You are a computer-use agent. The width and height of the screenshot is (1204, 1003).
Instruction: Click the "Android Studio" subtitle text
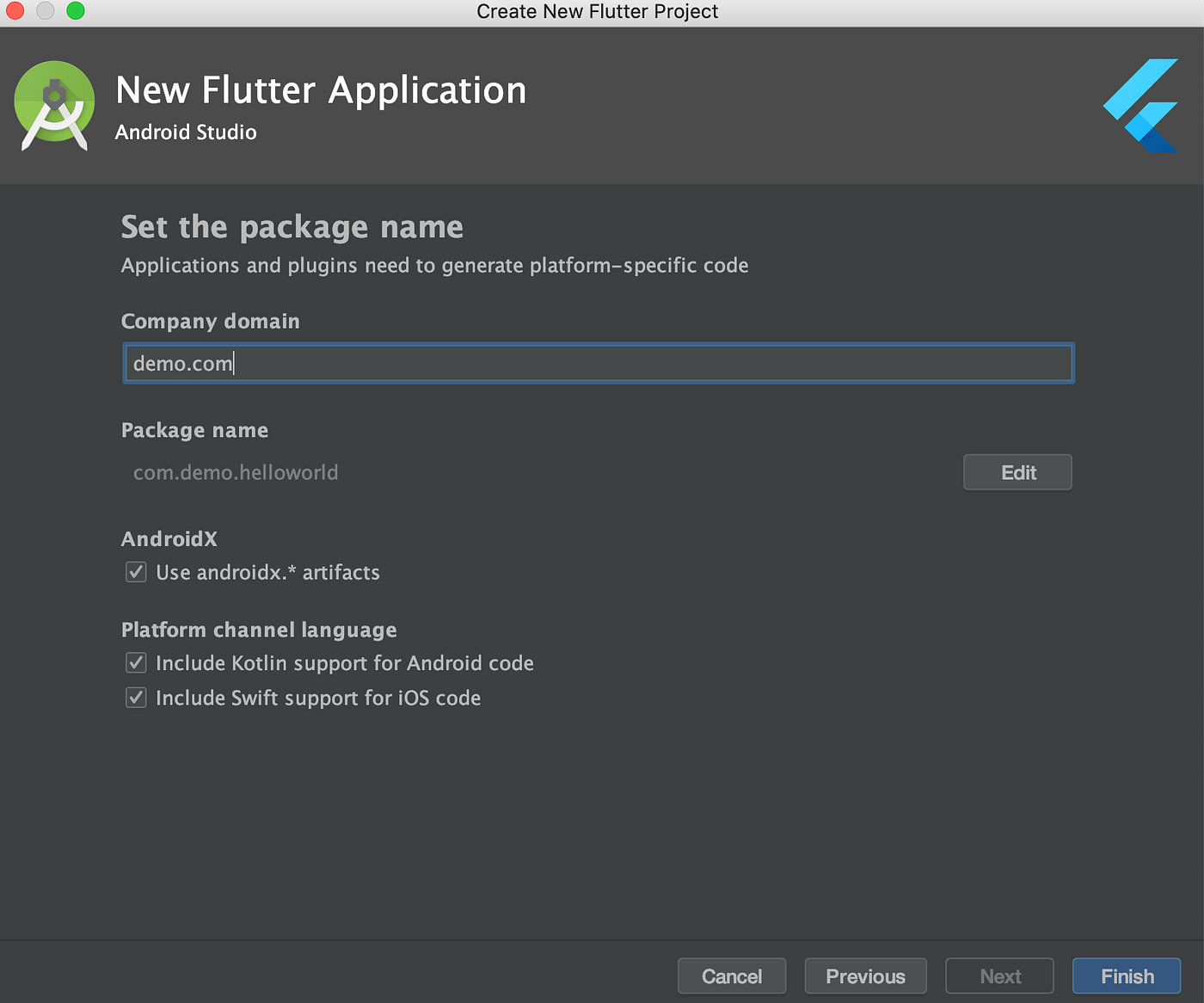[186, 132]
